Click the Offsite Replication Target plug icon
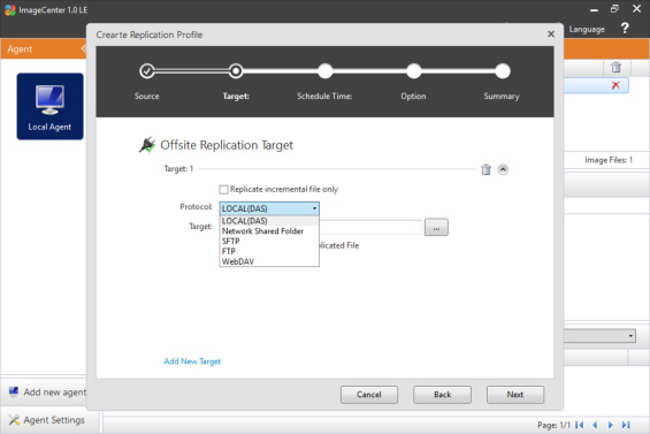 click(147, 145)
